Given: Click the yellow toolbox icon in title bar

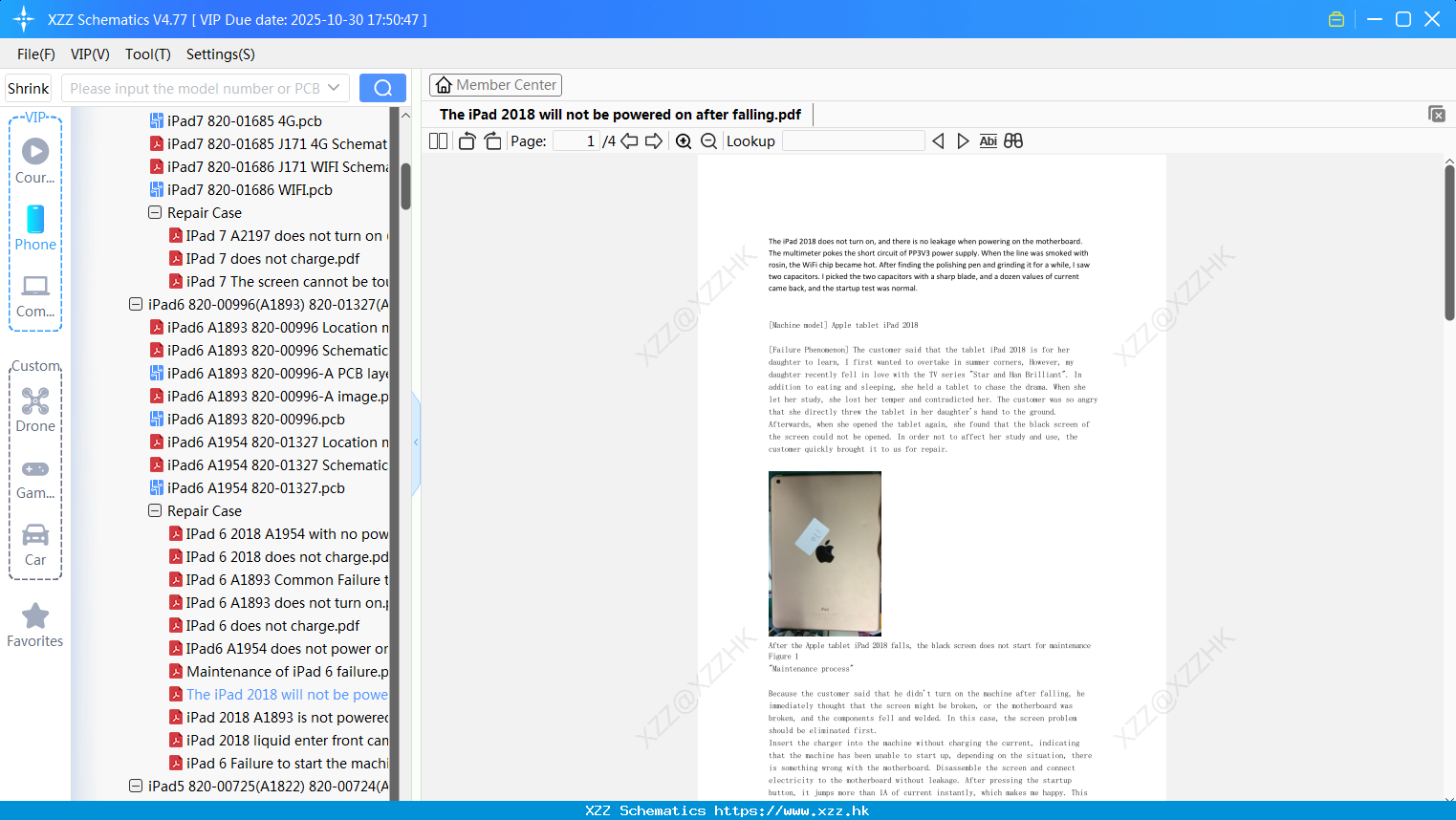Looking at the screenshot, I should coord(1336,19).
